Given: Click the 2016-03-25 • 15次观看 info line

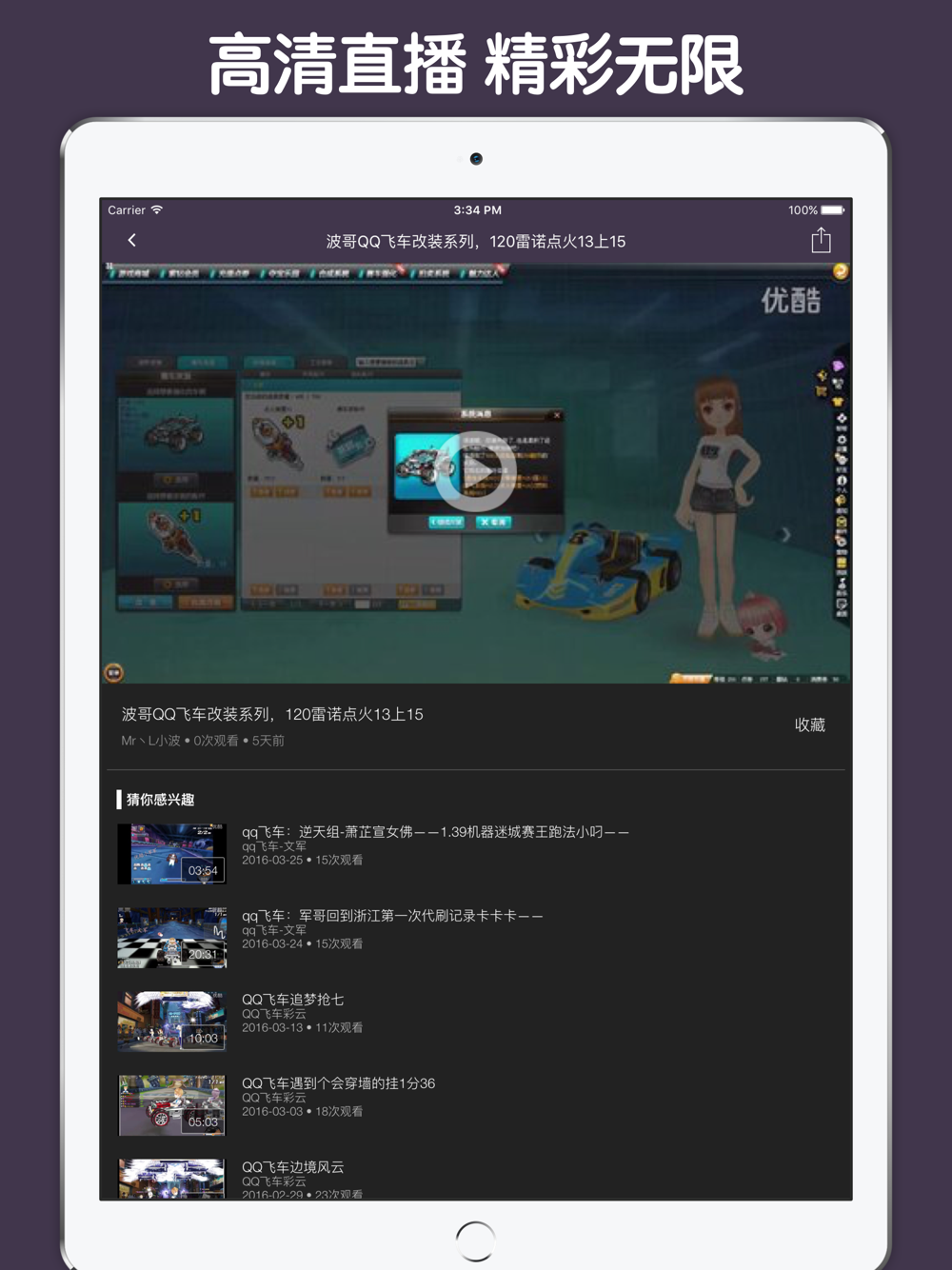Looking at the screenshot, I should [x=302, y=860].
